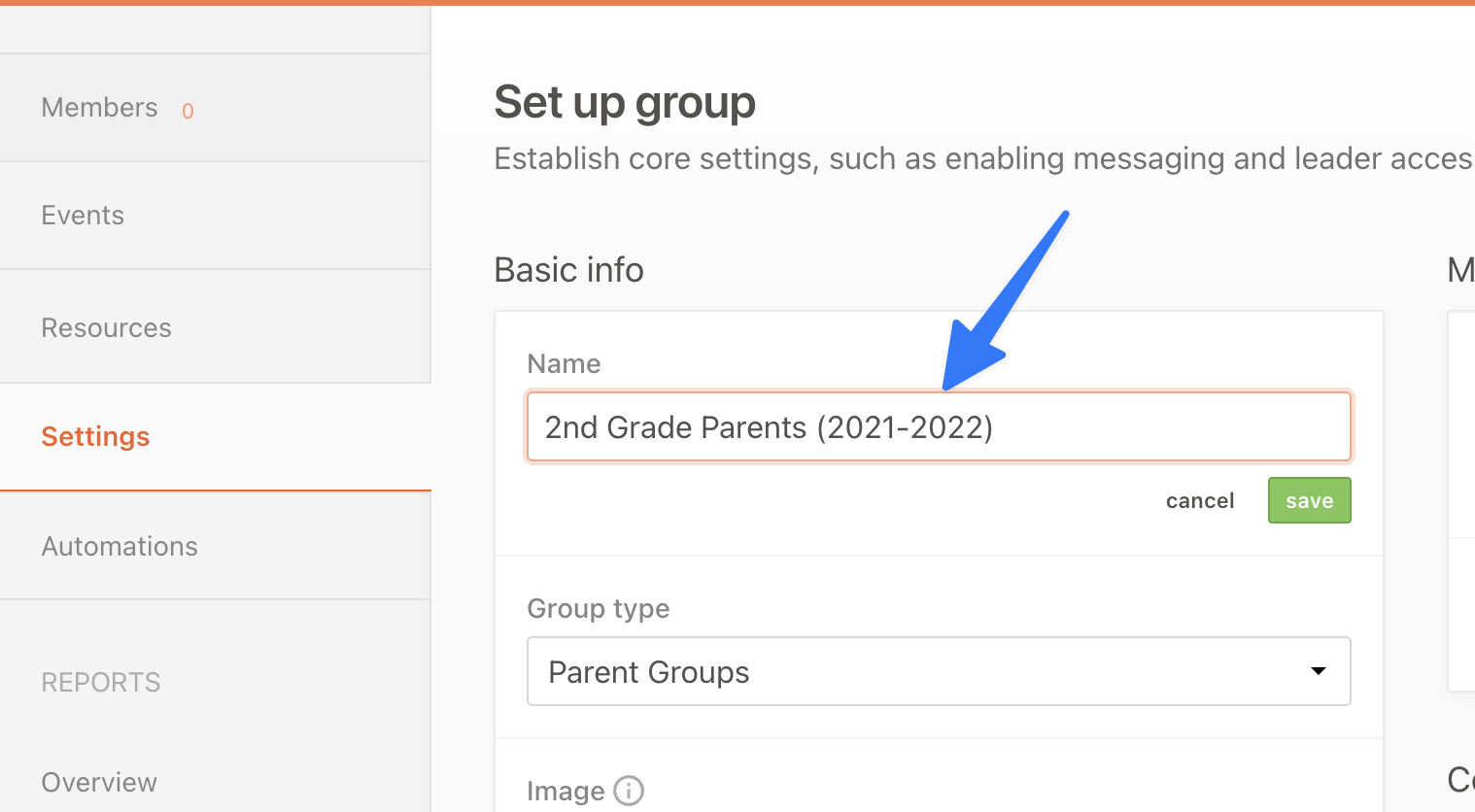Click the Establish core settings description text
This screenshot has height=812, width=1475.
click(983, 158)
